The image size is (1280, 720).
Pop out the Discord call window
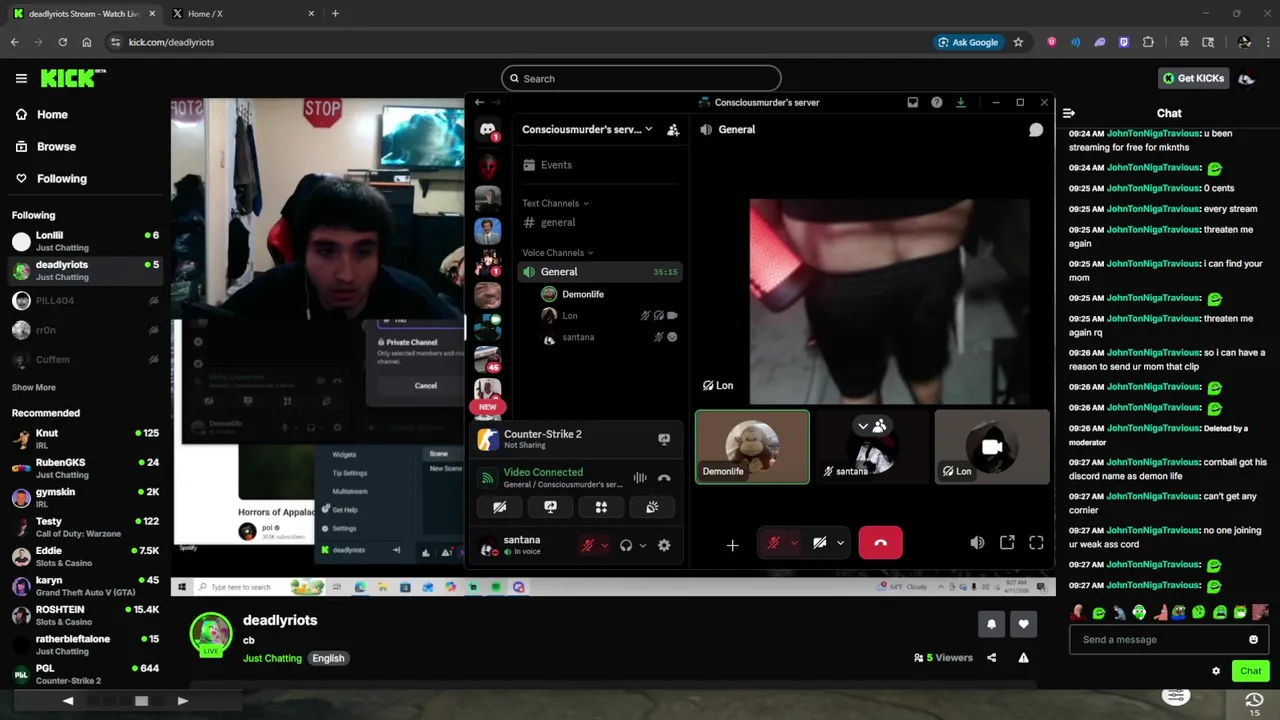pos(1007,543)
